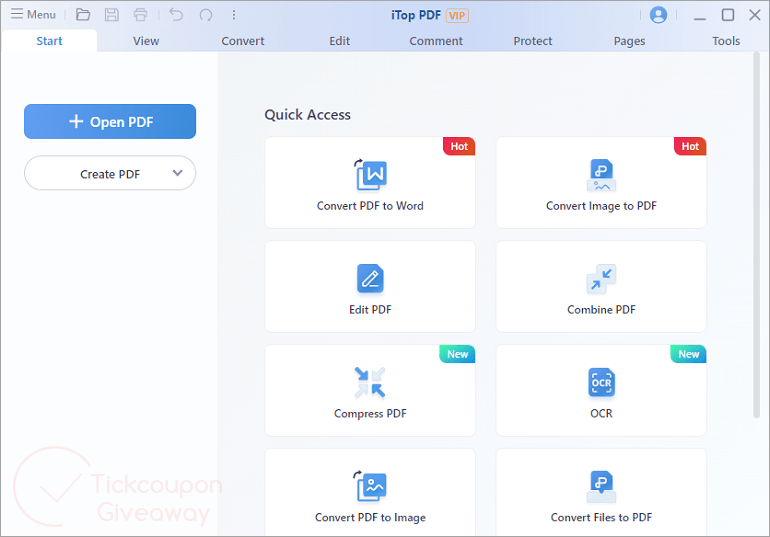The image size is (770, 537).
Task: Click the Convert Image to PDF label
Action: pyautogui.click(x=601, y=206)
